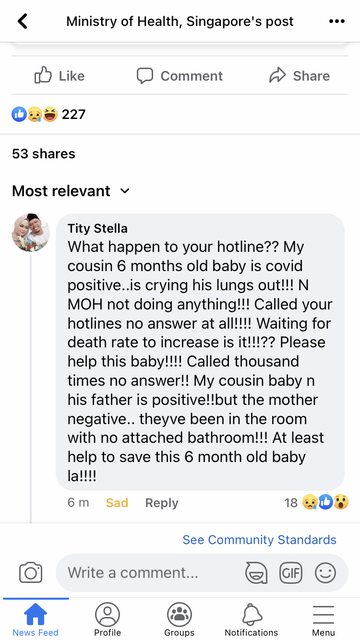Image resolution: width=360 pixels, height=640 pixels.
Task: Open the hamburger Menu tab
Action: click(323, 620)
